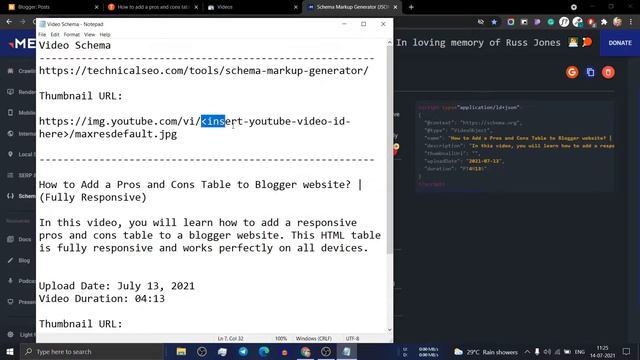The height and width of the screenshot is (360, 640).
Task: Go back in browser history
Action: (9, 22)
